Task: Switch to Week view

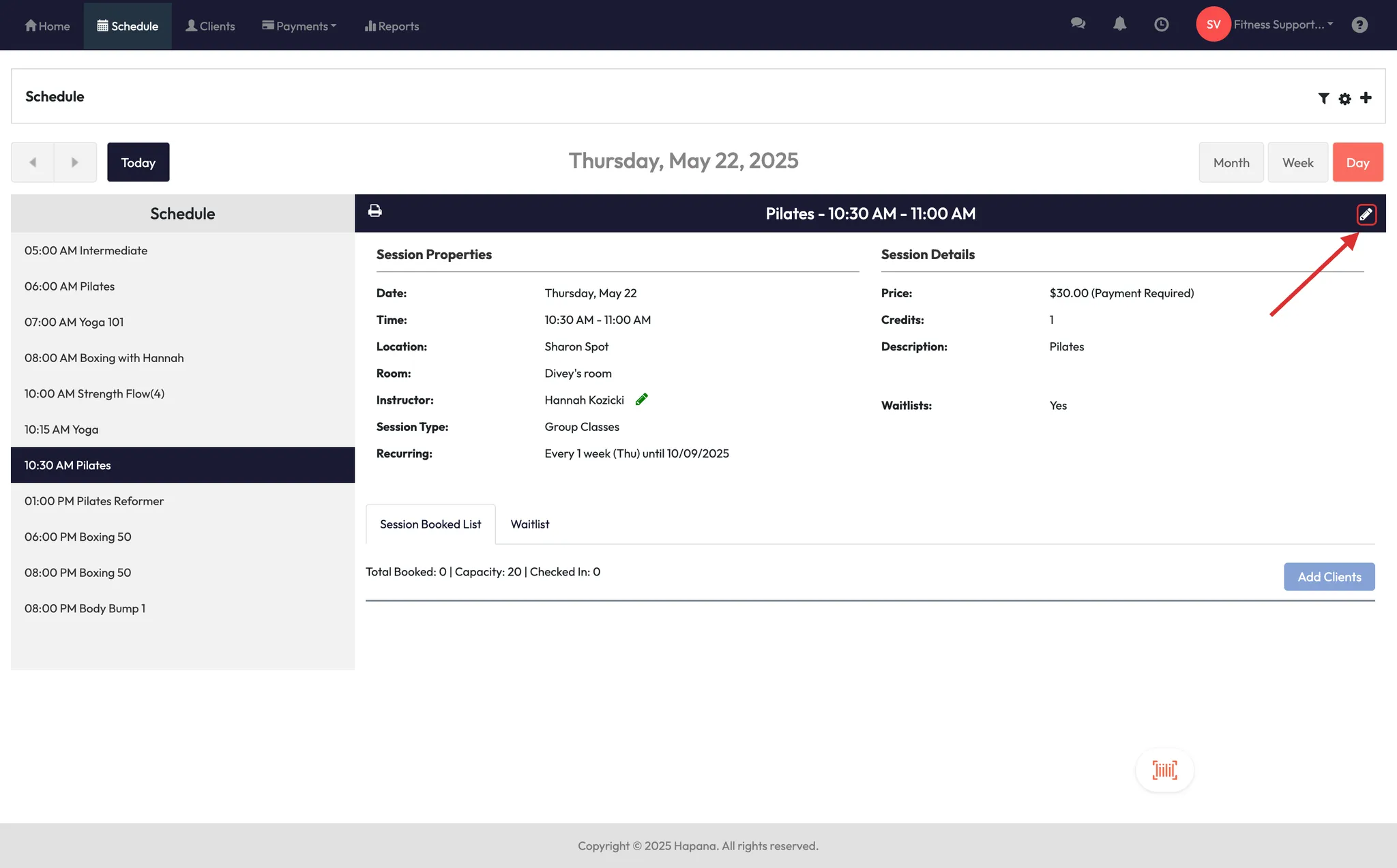Action: (1297, 162)
